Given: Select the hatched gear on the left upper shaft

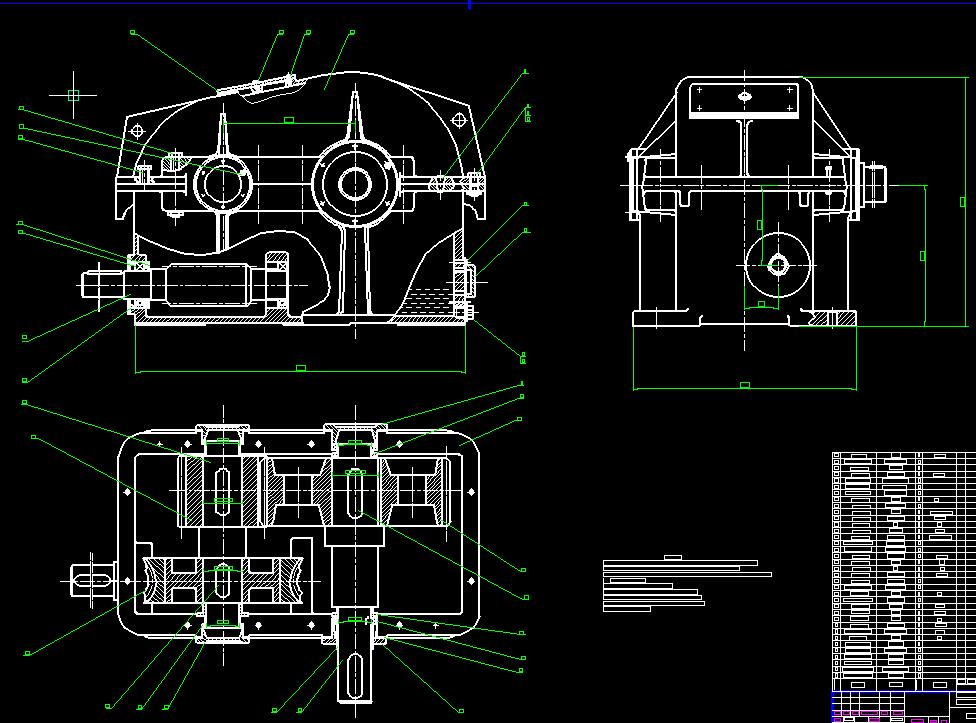Looking at the screenshot, I should coord(222,492).
